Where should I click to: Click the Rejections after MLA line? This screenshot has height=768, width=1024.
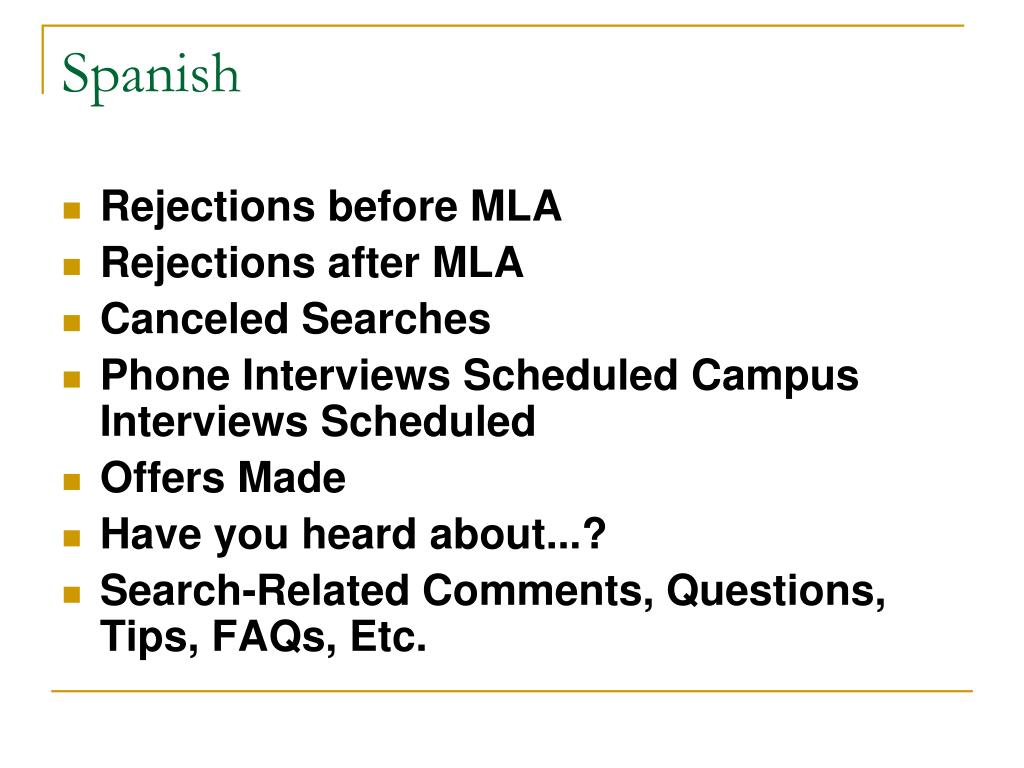312,264
